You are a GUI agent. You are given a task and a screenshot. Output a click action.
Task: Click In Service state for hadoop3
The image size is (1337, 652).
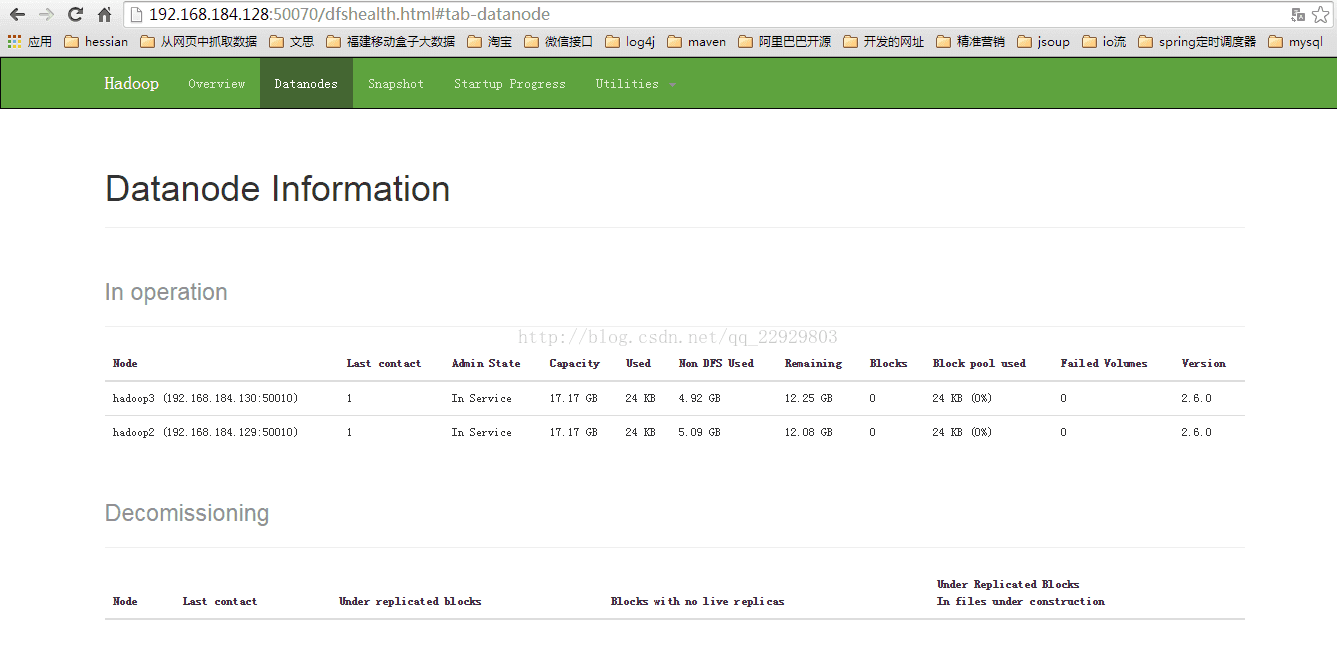(481, 398)
